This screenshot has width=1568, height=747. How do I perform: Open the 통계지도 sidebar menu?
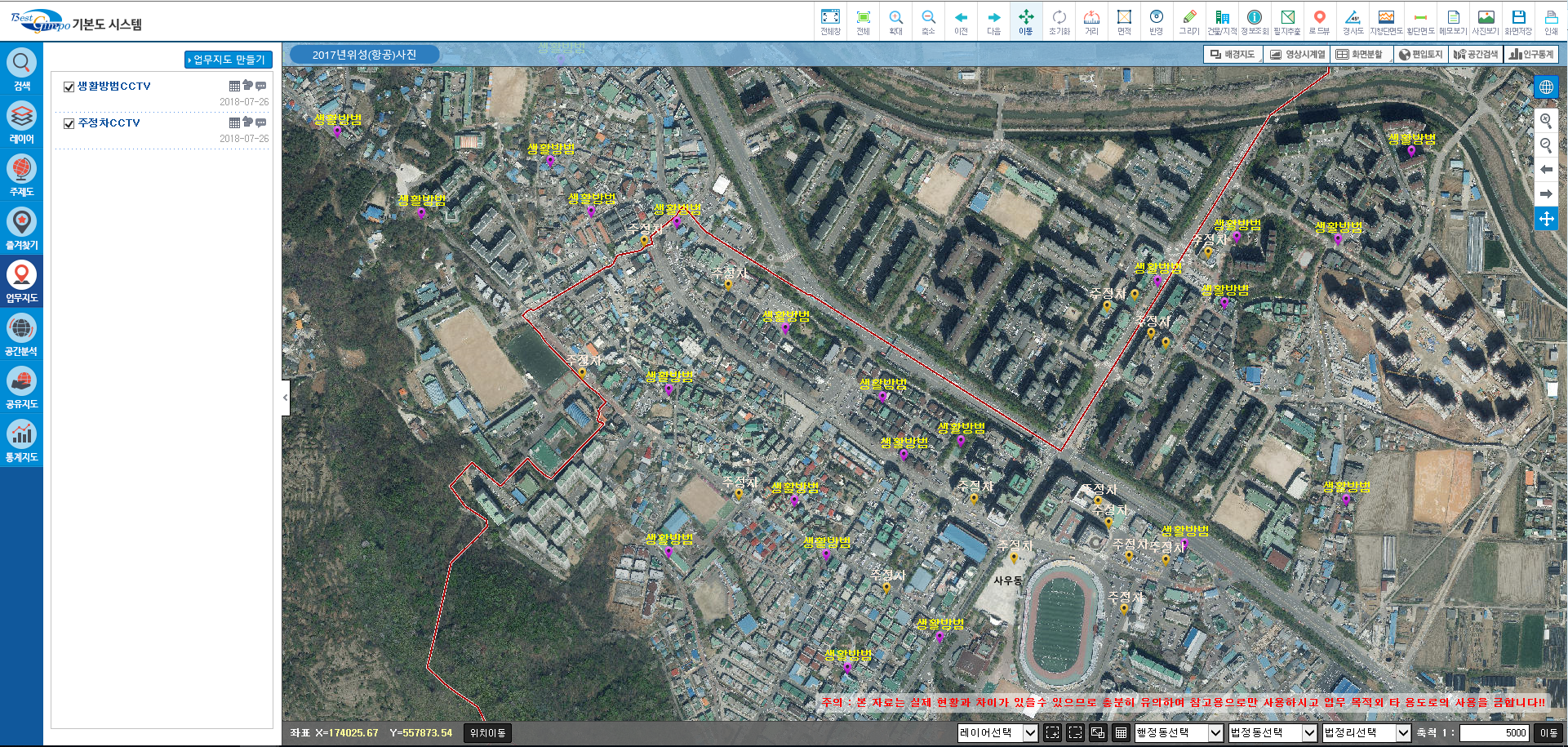(21, 441)
